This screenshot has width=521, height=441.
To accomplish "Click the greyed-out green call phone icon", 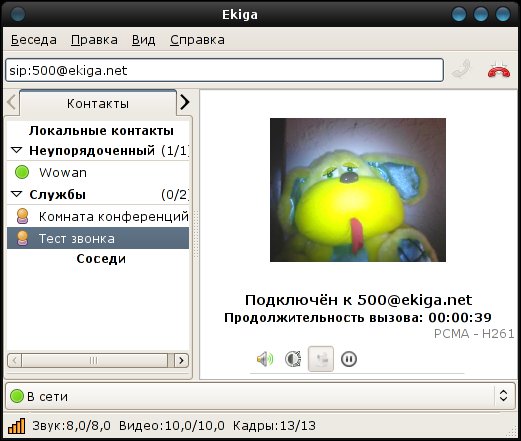I will point(462,69).
